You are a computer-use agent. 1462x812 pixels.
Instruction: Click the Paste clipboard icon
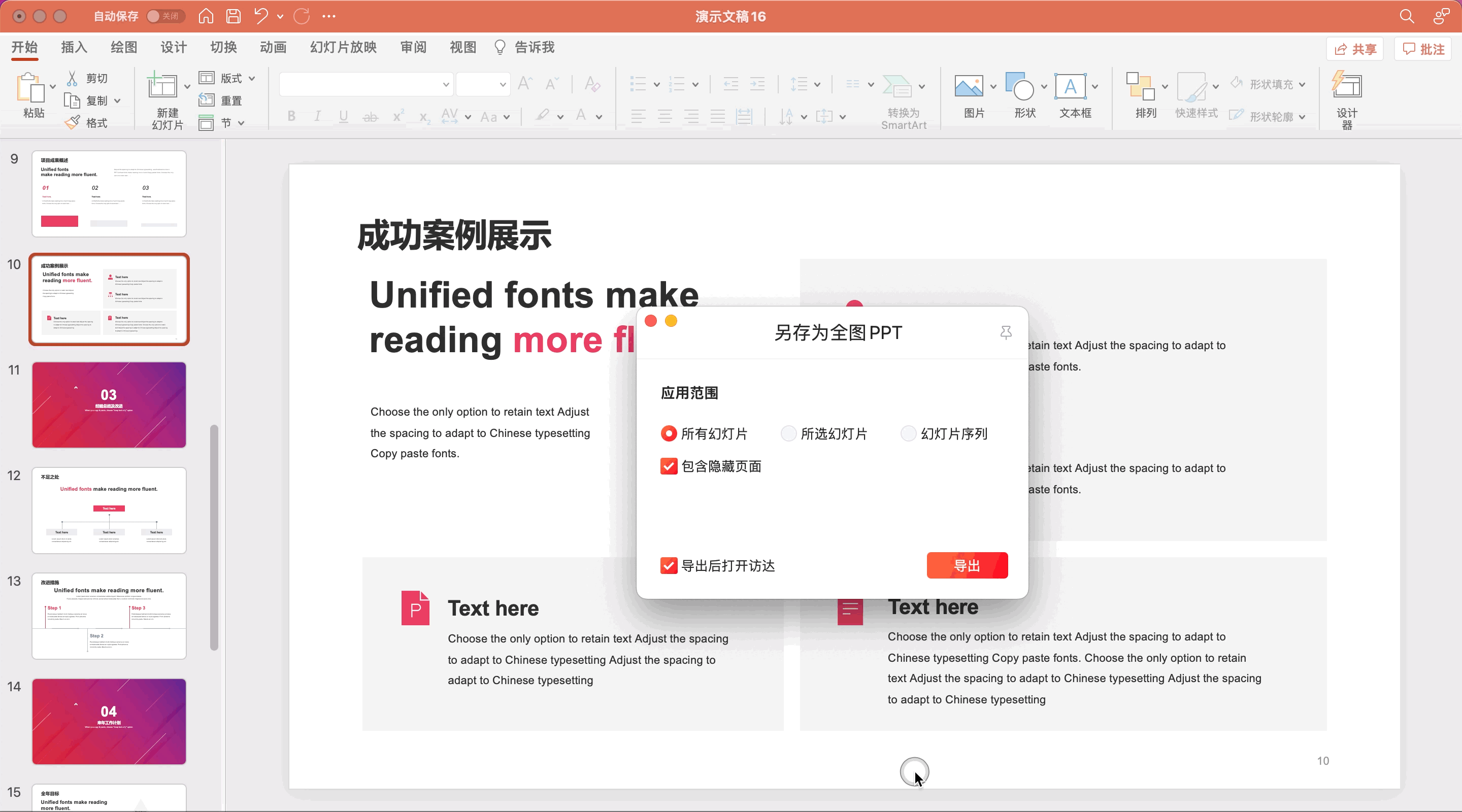click(30, 87)
